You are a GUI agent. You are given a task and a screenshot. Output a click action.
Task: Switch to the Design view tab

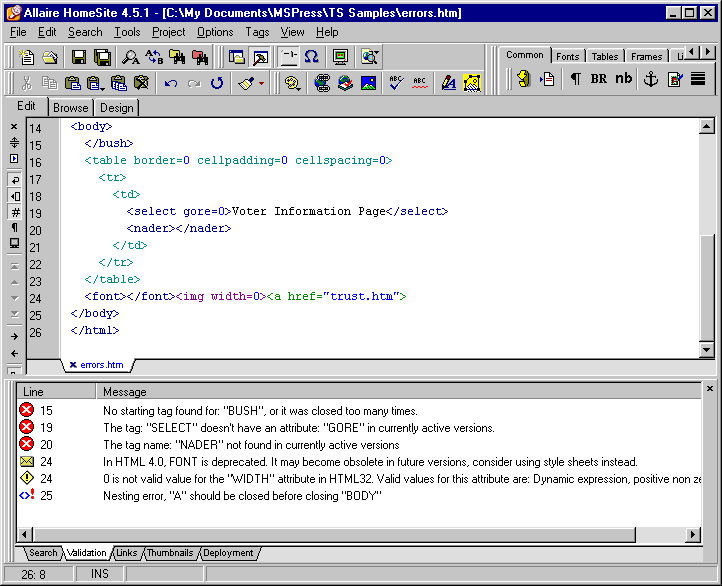tap(116, 108)
